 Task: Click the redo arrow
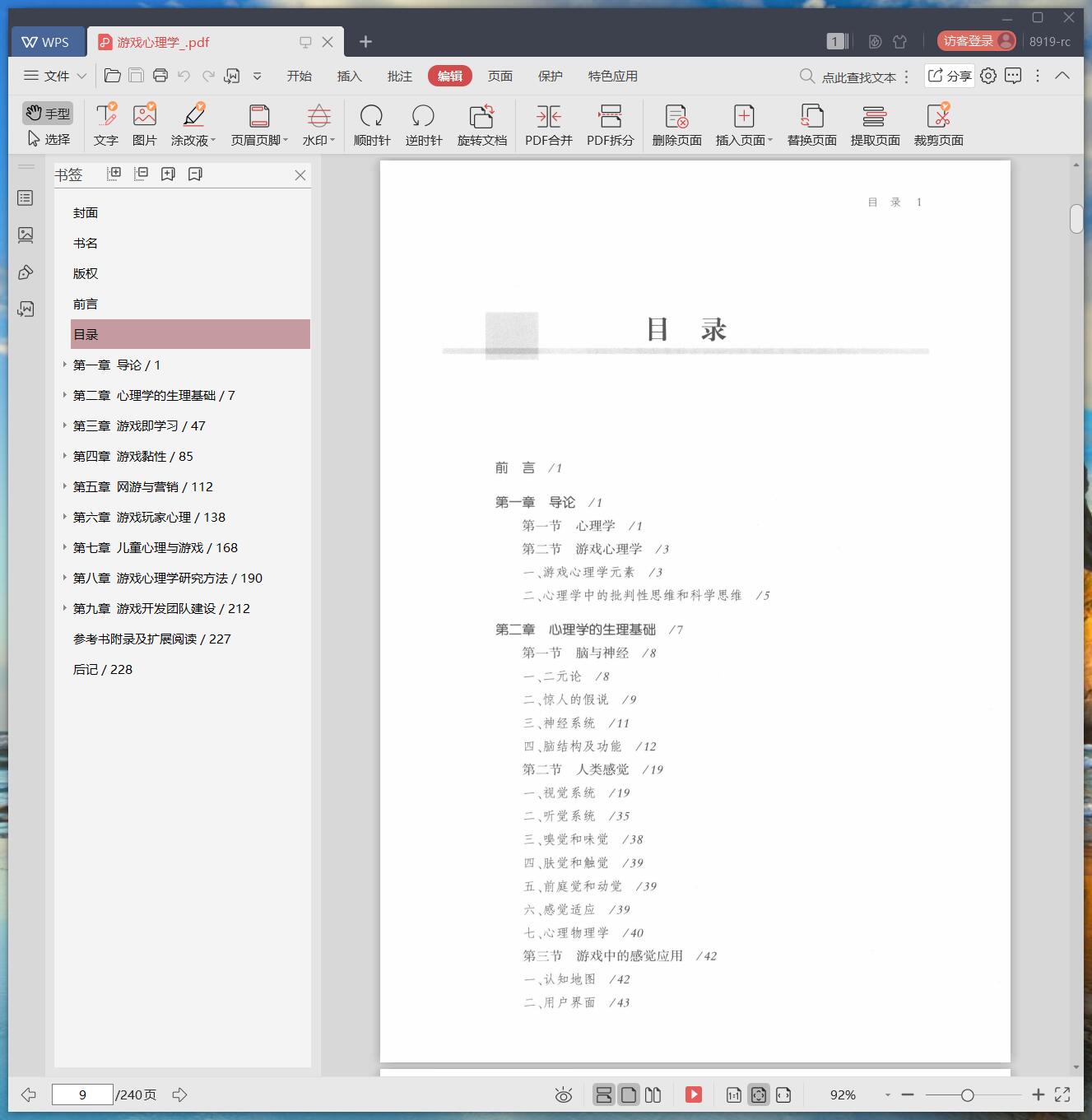coord(208,76)
